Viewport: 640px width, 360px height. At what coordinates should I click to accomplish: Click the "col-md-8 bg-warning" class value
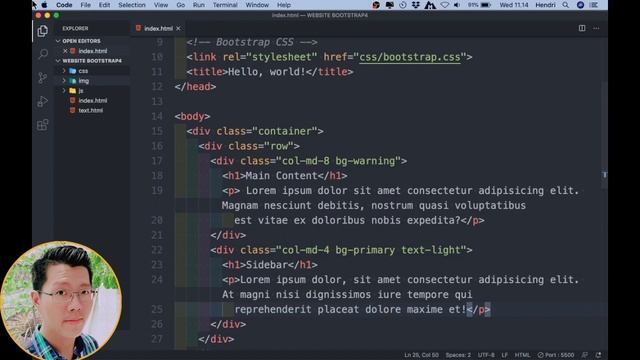pyautogui.click(x=338, y=161)
